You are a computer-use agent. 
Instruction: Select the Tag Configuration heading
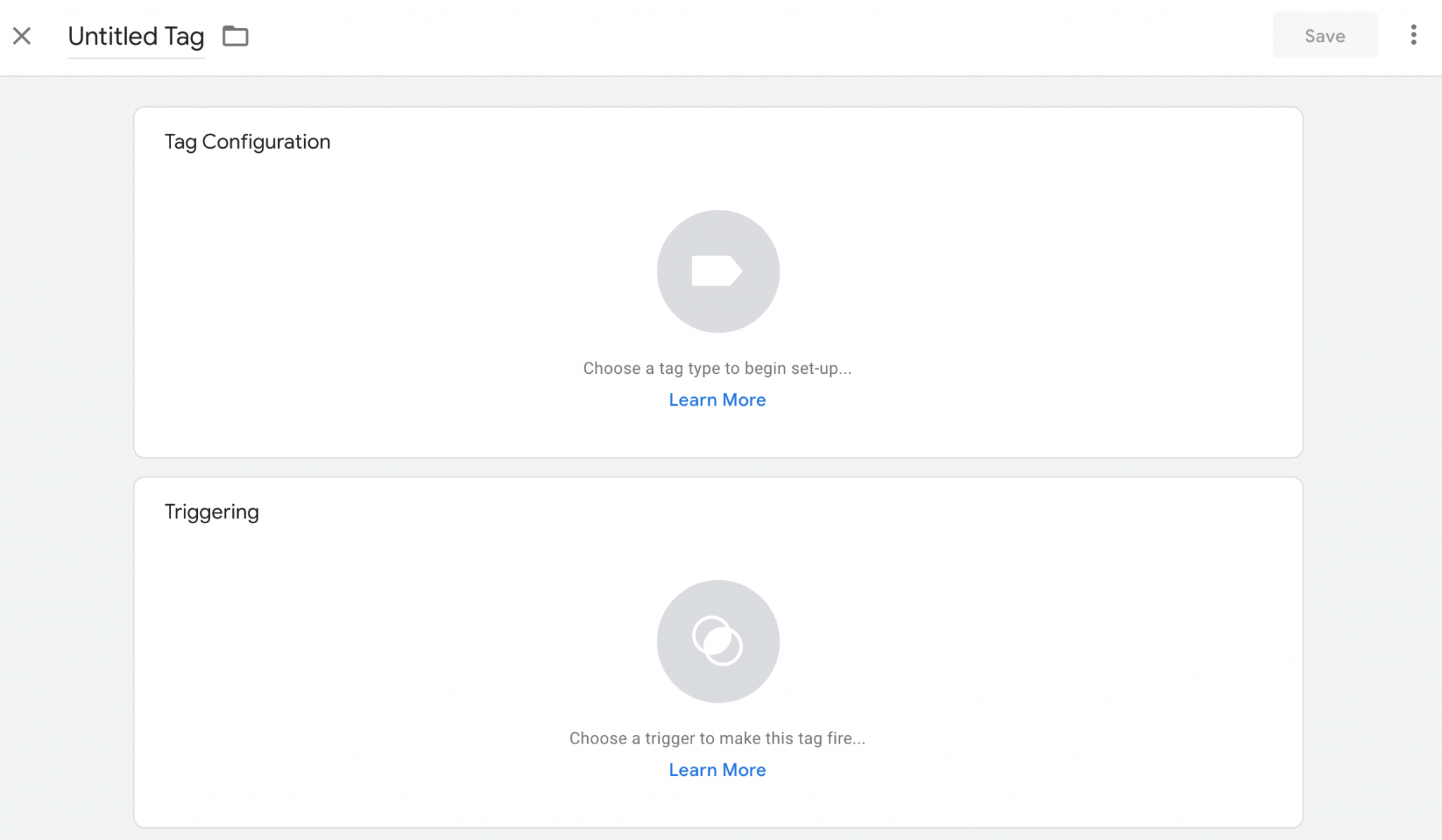247,141
